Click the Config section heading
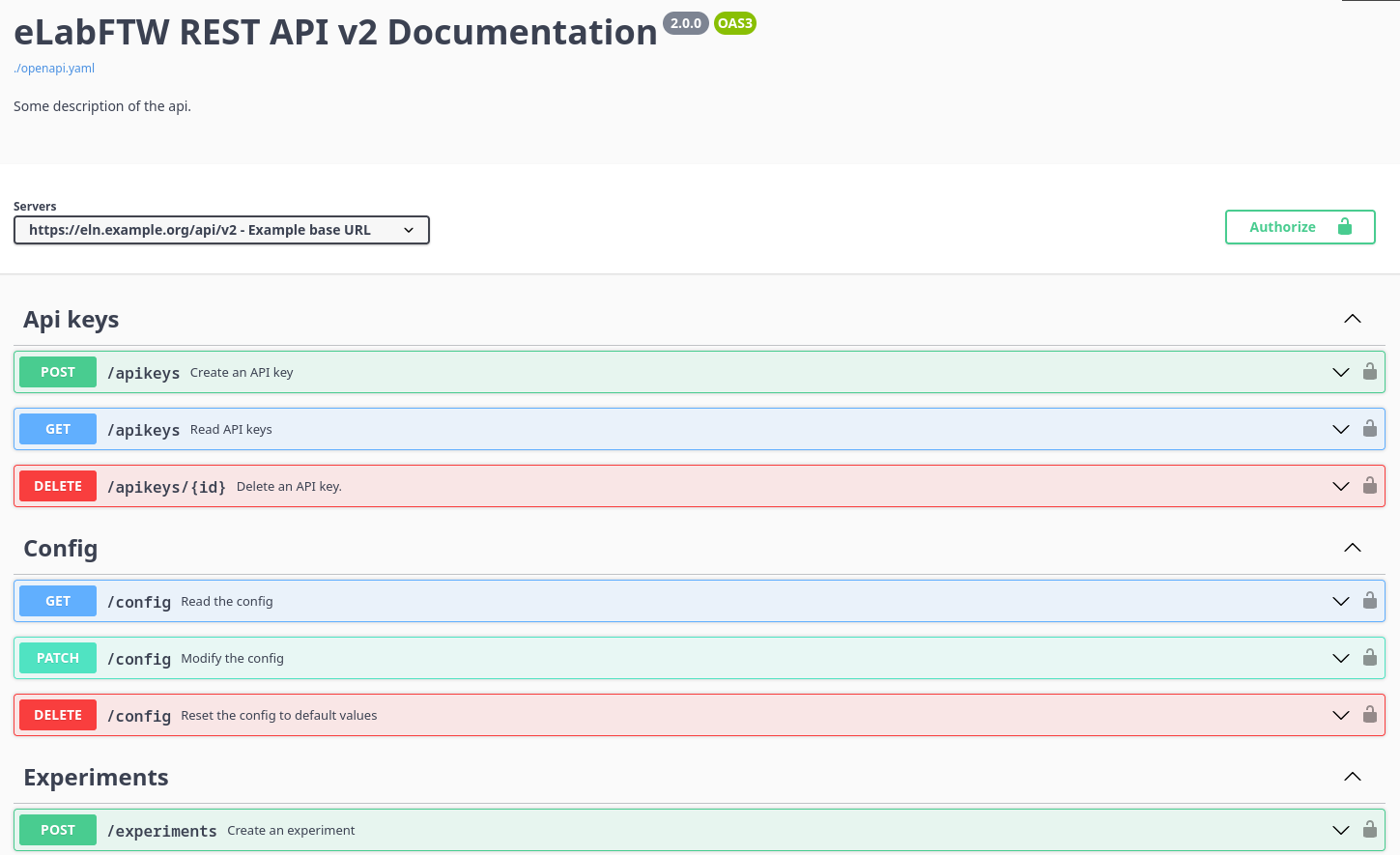This screenshot has width=1400, height=855. pyautogui.click(x=61, y=549)
